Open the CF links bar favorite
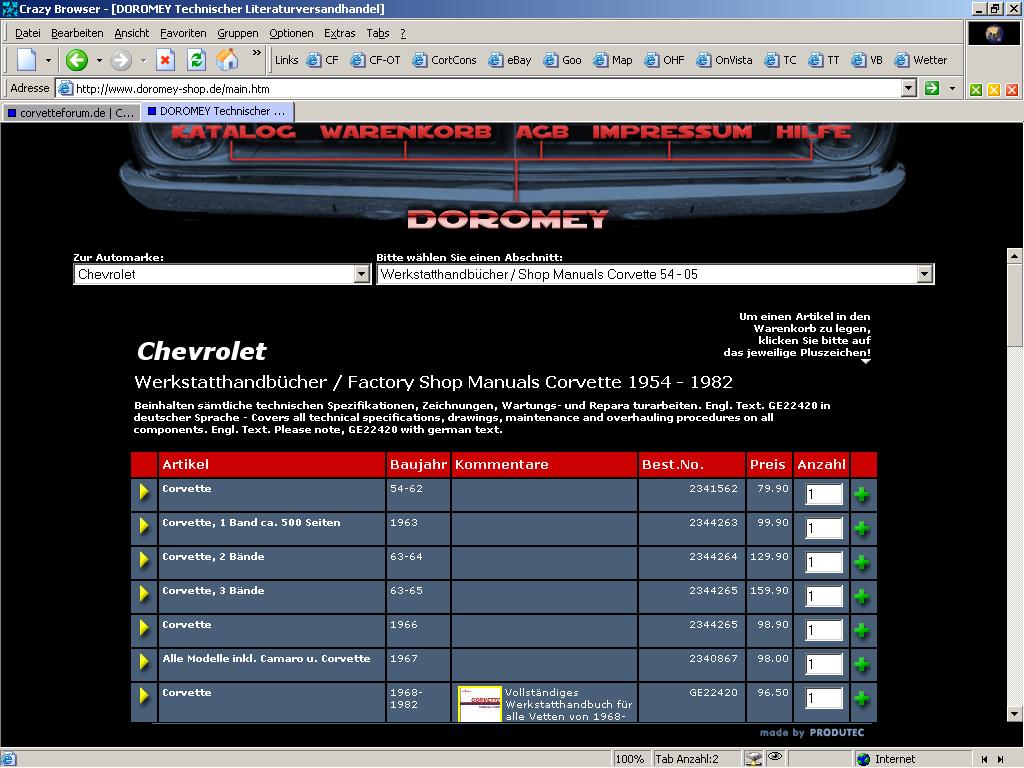The width and height of the screenshot is (1024, 768). (x=323, y=60)
